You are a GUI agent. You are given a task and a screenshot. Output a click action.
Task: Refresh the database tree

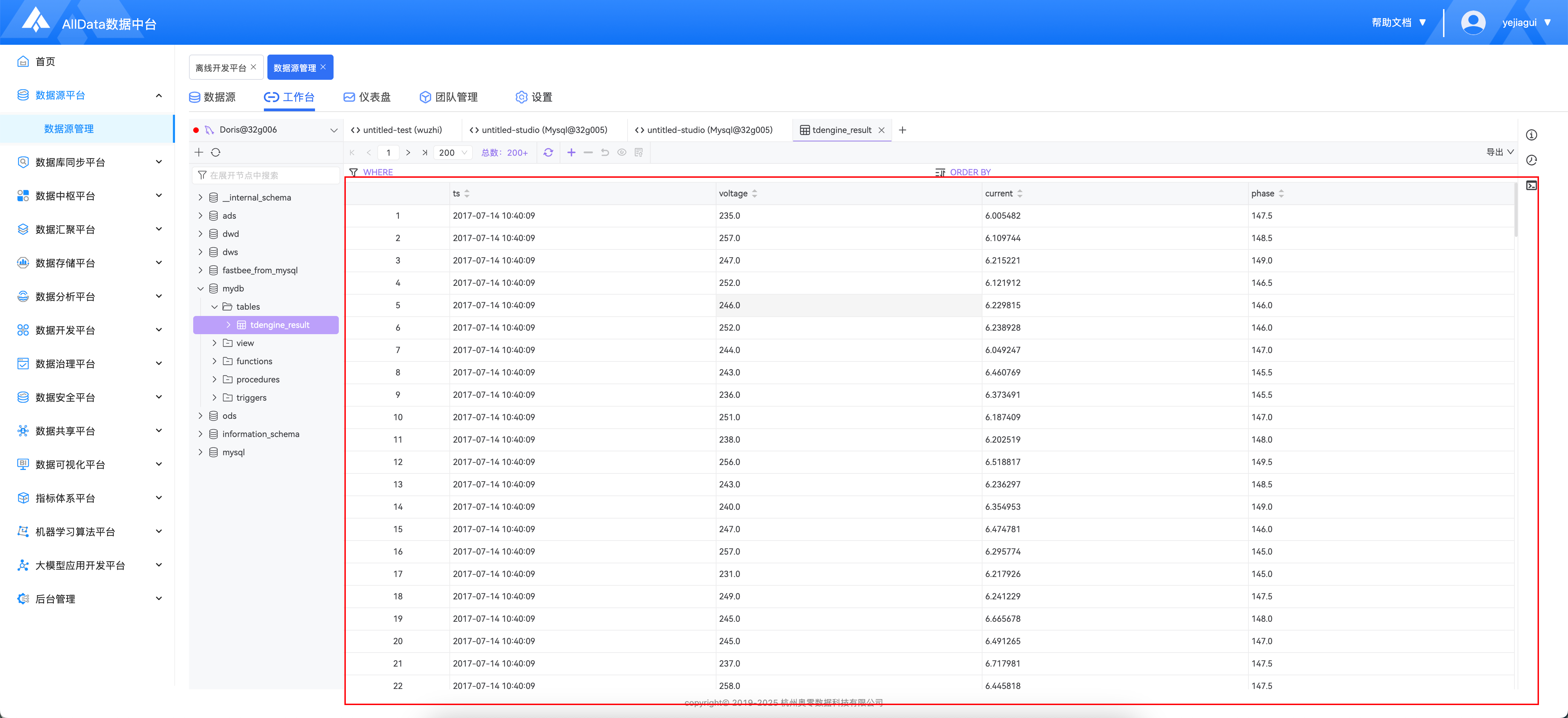pyautogui.click(x=216, y=153)
